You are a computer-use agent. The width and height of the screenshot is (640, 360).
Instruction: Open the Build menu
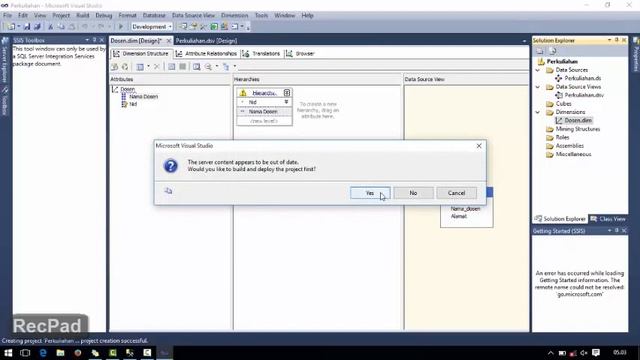(x=83, y=16)
